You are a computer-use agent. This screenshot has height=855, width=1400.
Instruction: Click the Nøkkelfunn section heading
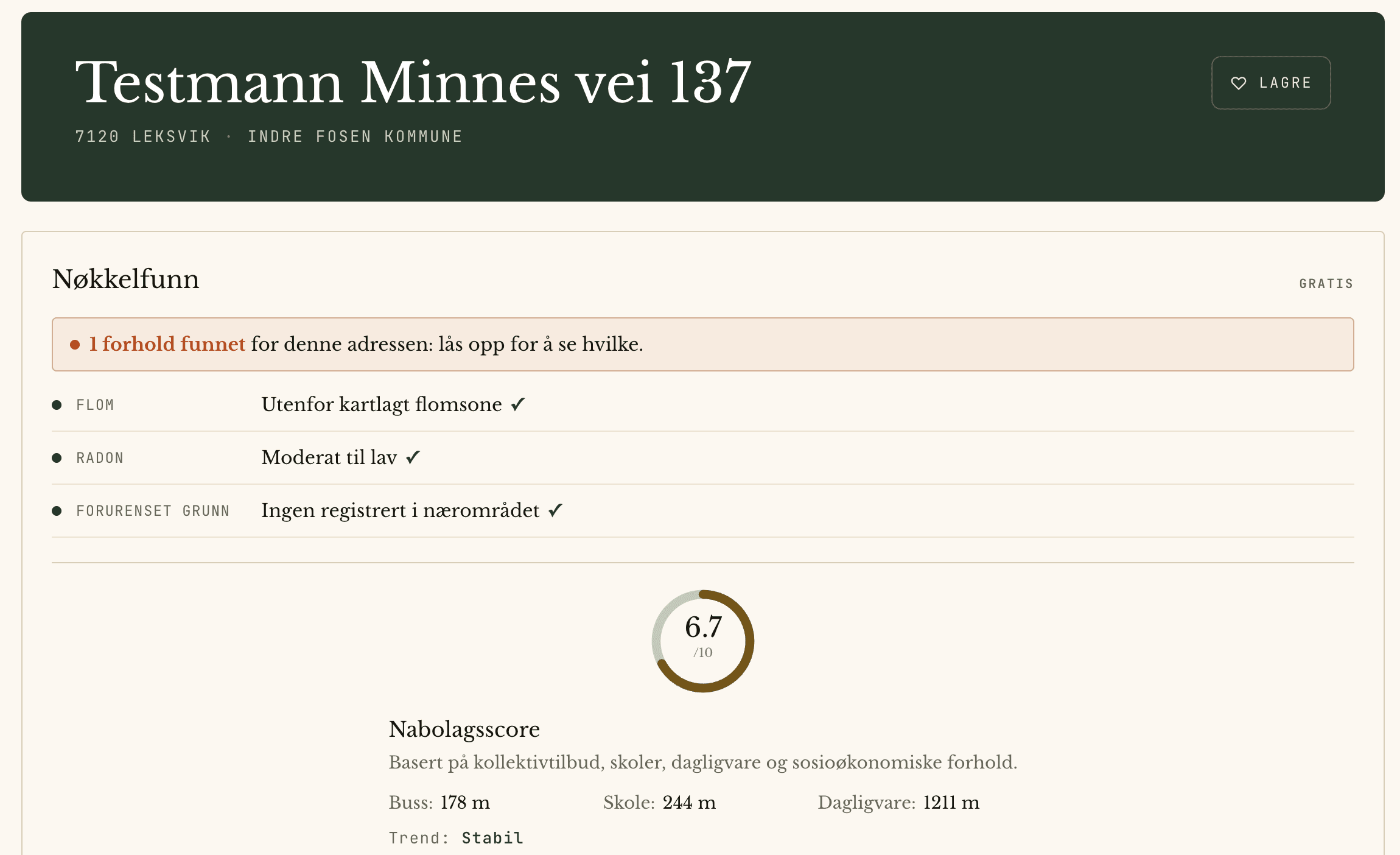tap(125, 279)
